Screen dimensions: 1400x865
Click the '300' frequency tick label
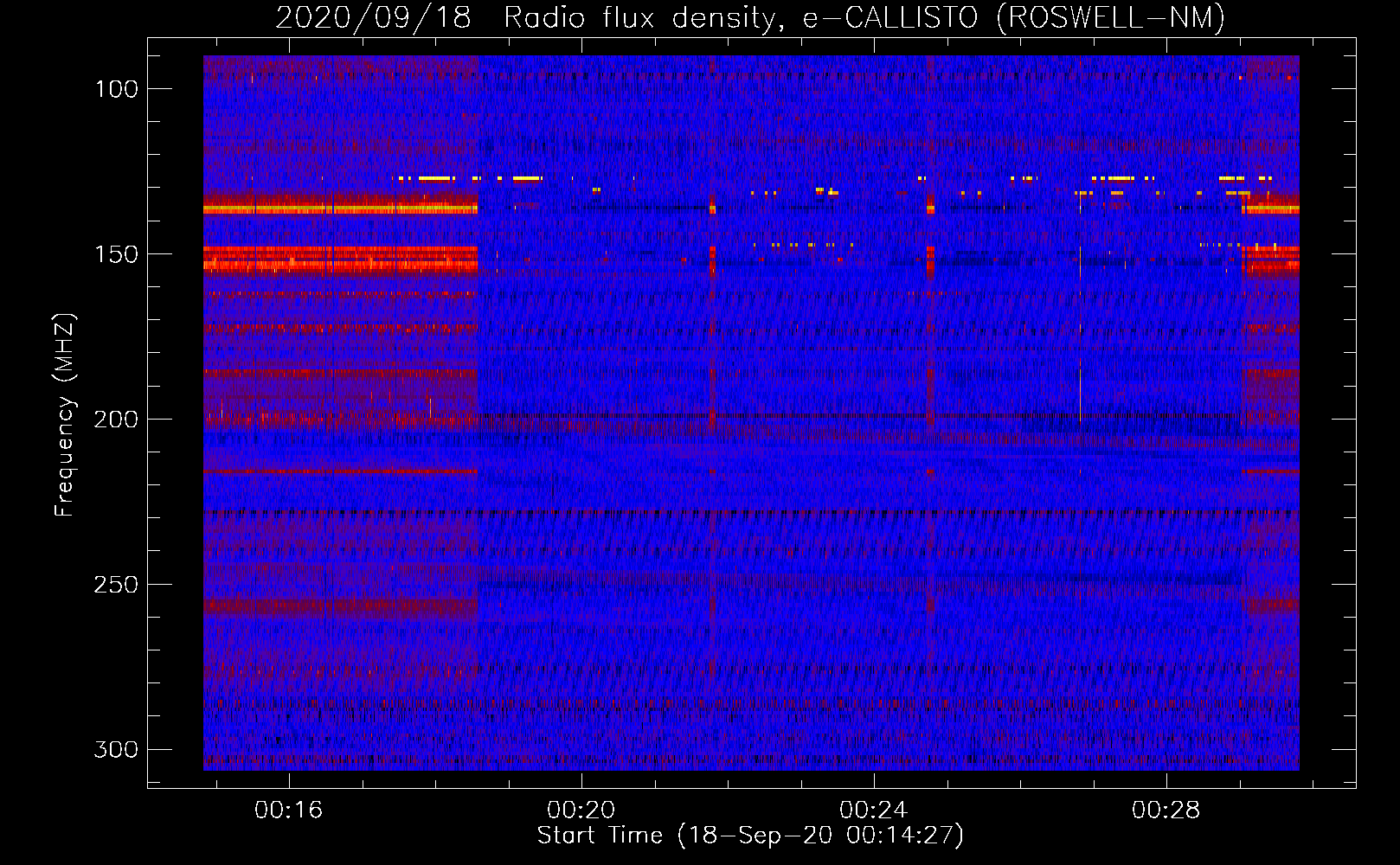(x=116, y=749)
